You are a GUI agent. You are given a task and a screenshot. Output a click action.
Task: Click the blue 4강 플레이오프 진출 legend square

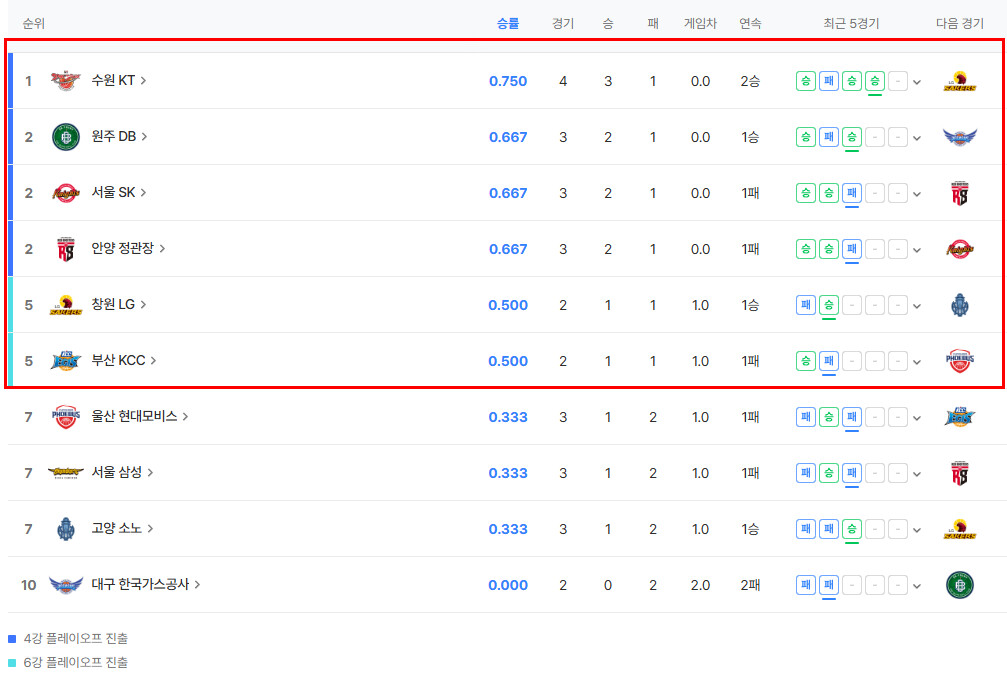(x=12, y=639)
